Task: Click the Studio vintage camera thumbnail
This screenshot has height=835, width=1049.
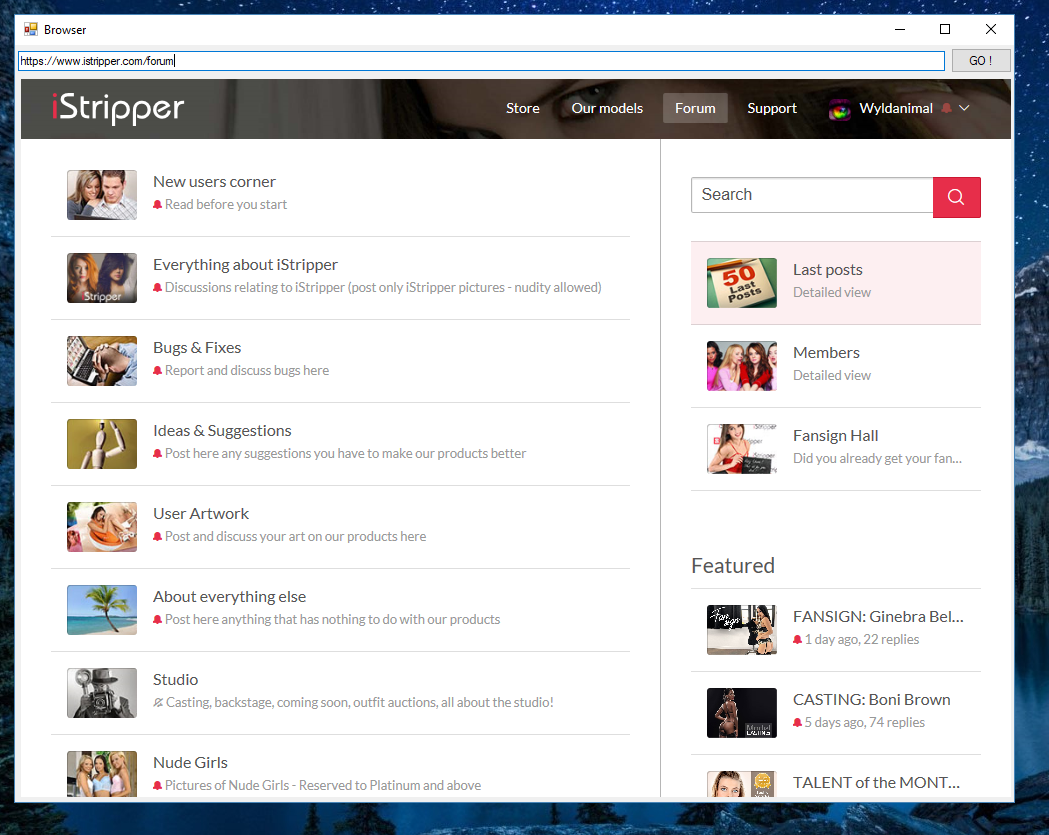Action: pyautogui.click(x=102, y=692)
